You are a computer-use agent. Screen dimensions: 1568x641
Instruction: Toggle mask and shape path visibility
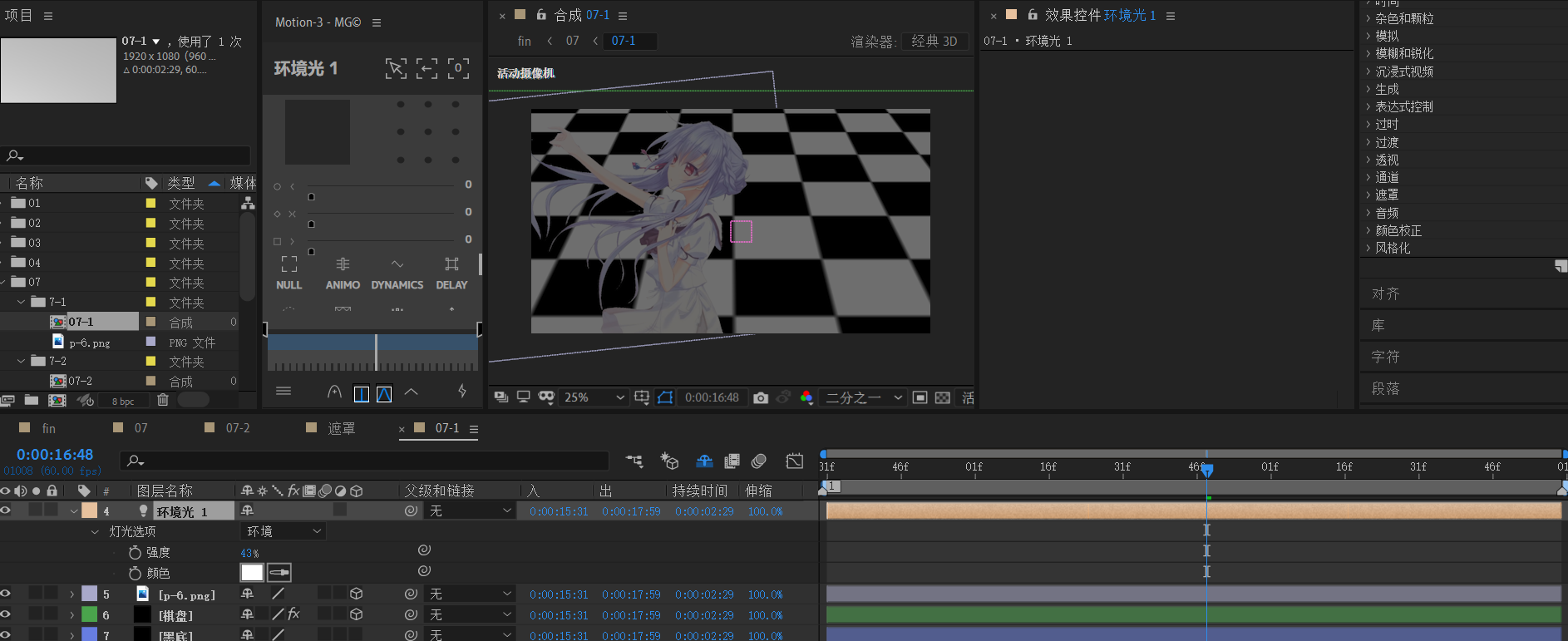click(665, 397)
